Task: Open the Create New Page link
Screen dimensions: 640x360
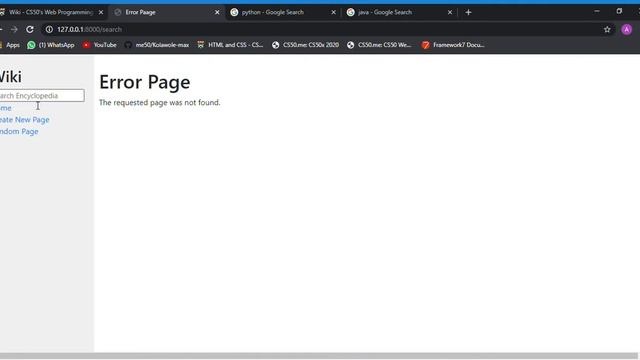Action: (x=24, y=120)
